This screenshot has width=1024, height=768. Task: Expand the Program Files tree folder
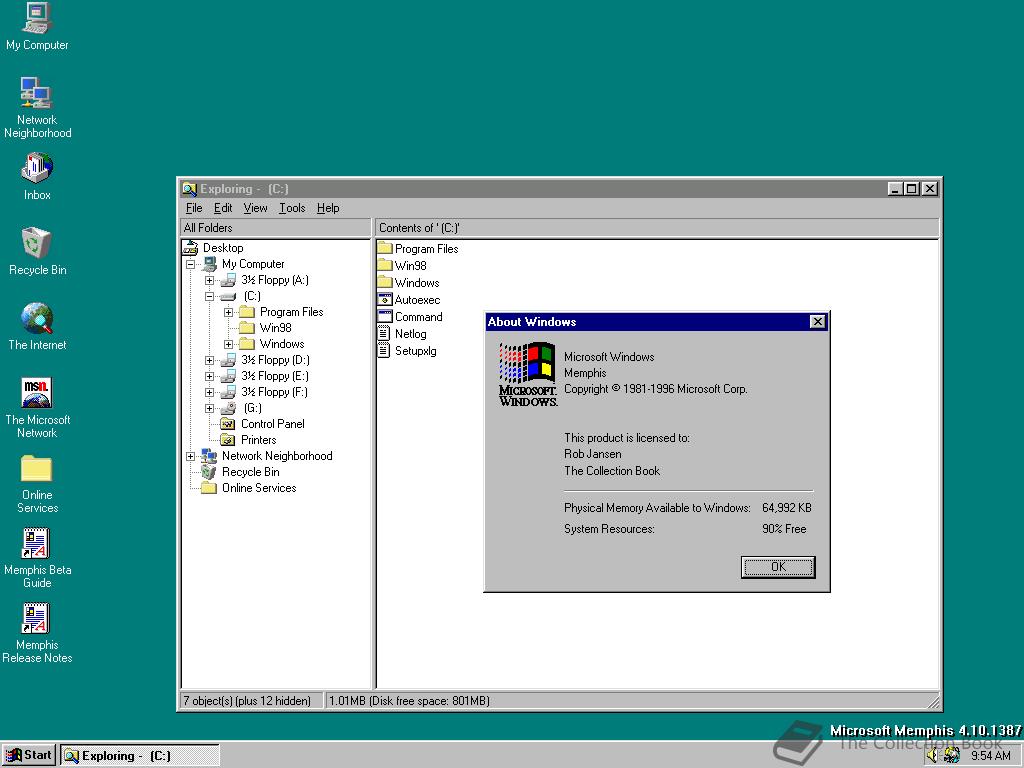tap(228, 312)
